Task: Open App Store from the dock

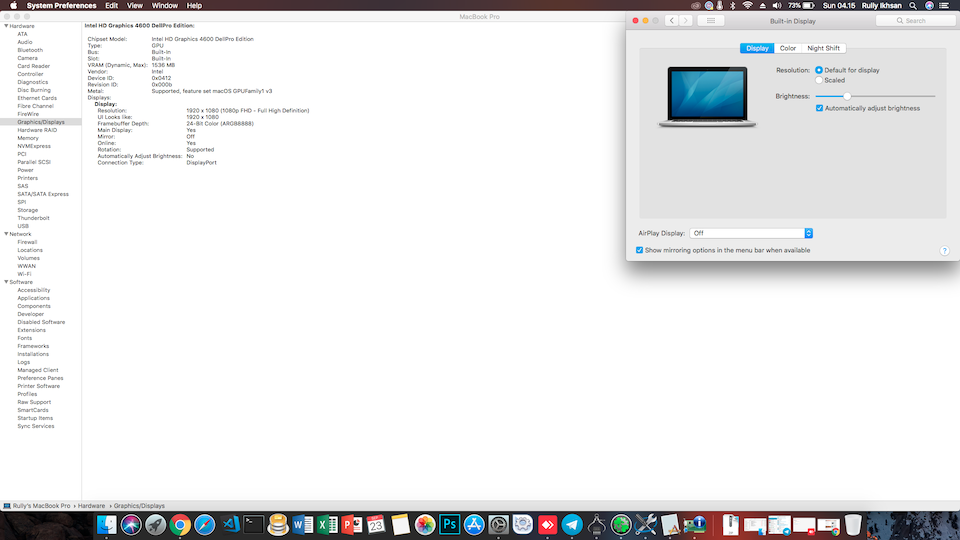Action: (x=474, y=525)
